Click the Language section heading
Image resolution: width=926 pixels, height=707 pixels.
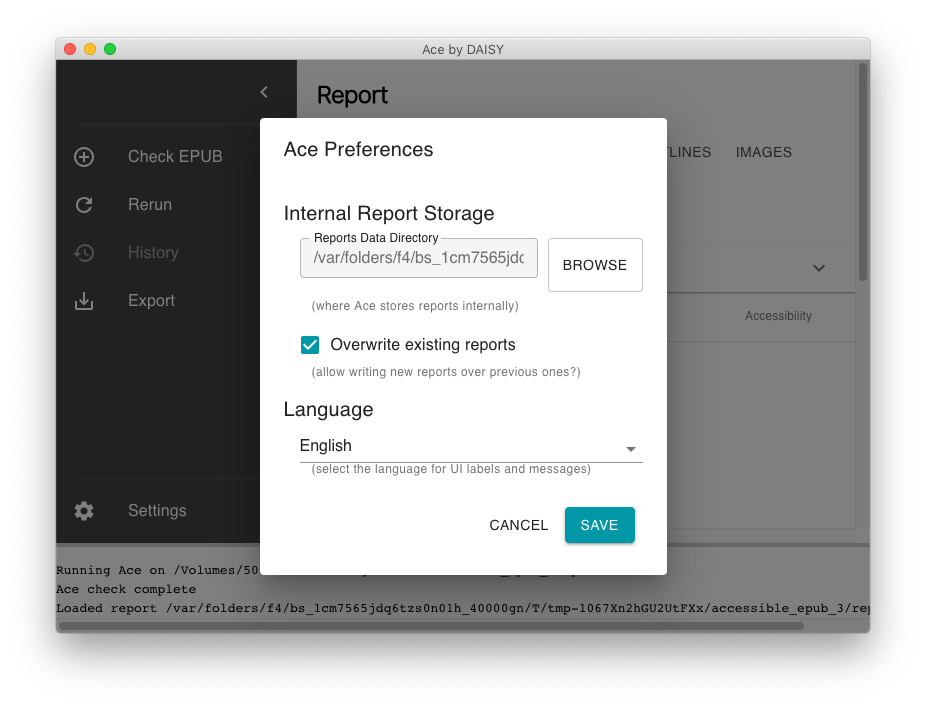tap(328, 409)
